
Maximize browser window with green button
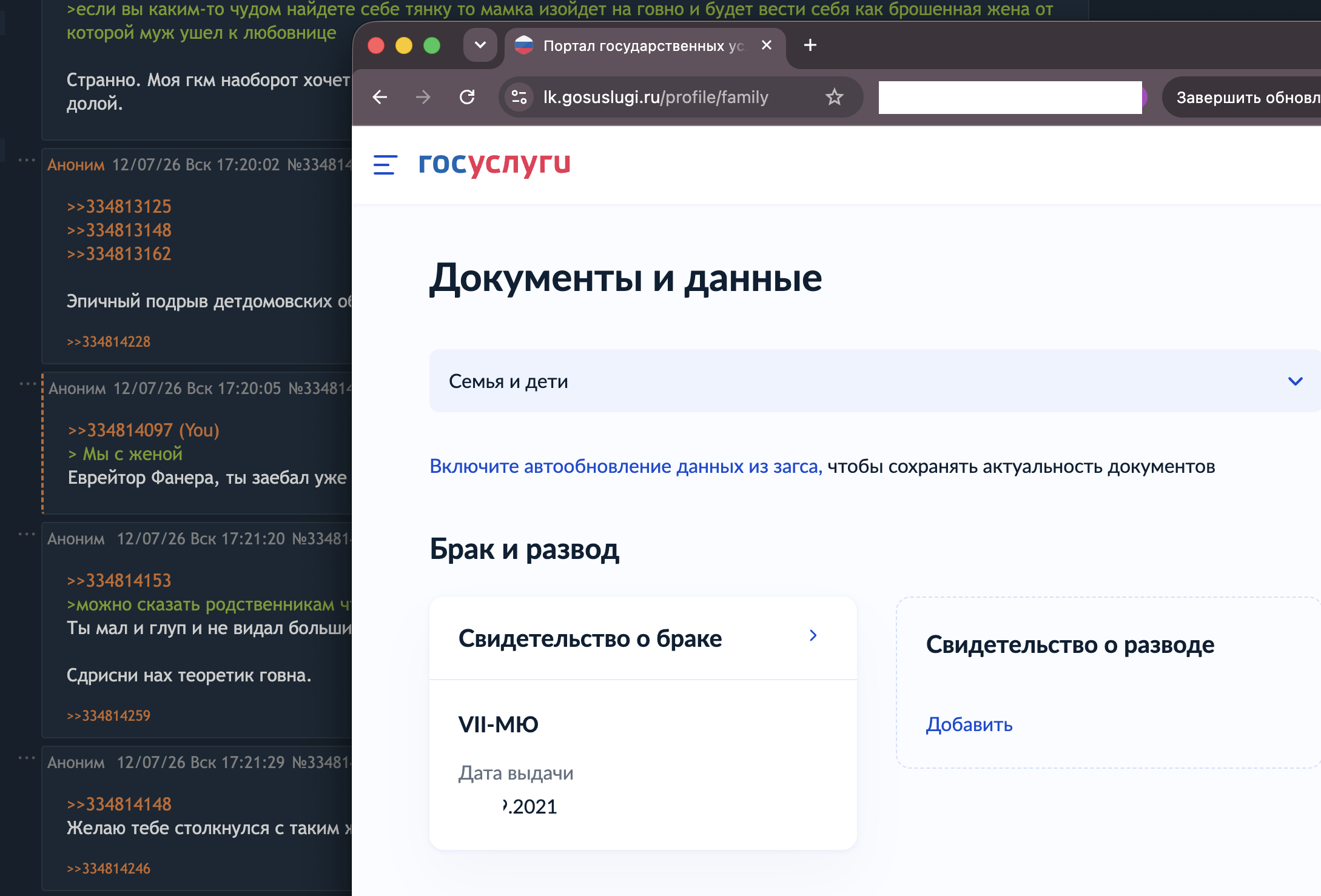[x=432, y=45]
